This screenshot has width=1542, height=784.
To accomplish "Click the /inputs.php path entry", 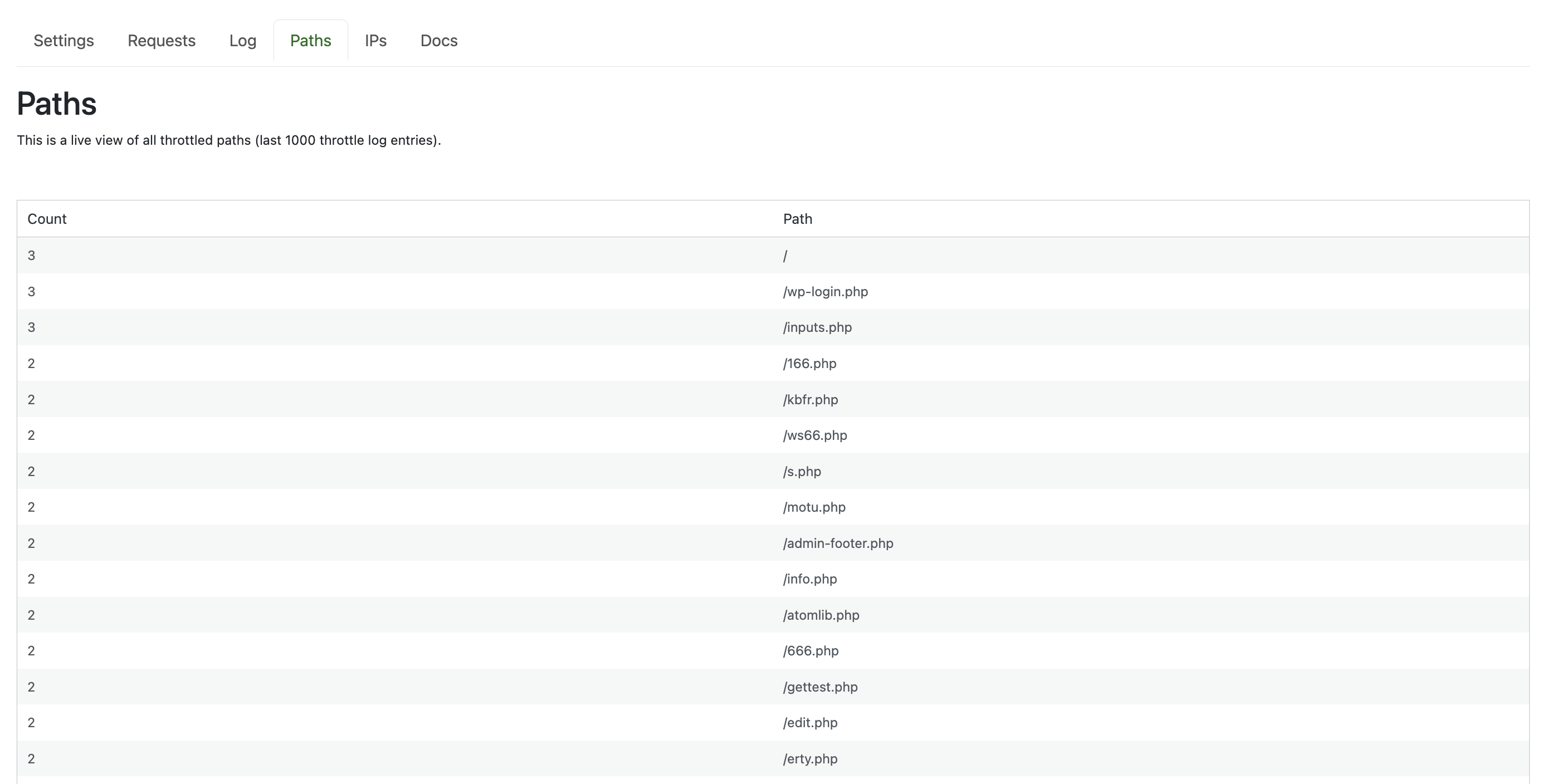I will tap(817, 327).
